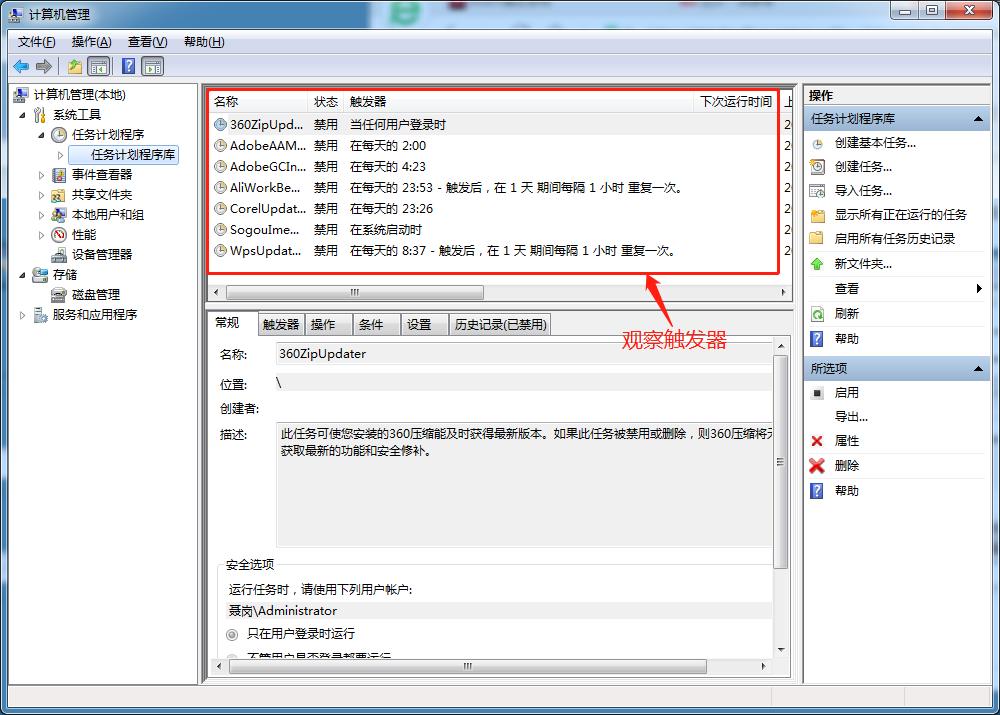The image size is (1000, 715).
Task: Select 只在用户登录时运行 radio button
Action: pyautogui.click(x=232, y=635)
